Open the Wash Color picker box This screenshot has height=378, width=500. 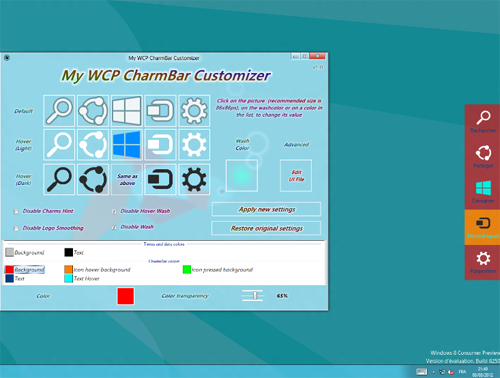pos(242,176)
